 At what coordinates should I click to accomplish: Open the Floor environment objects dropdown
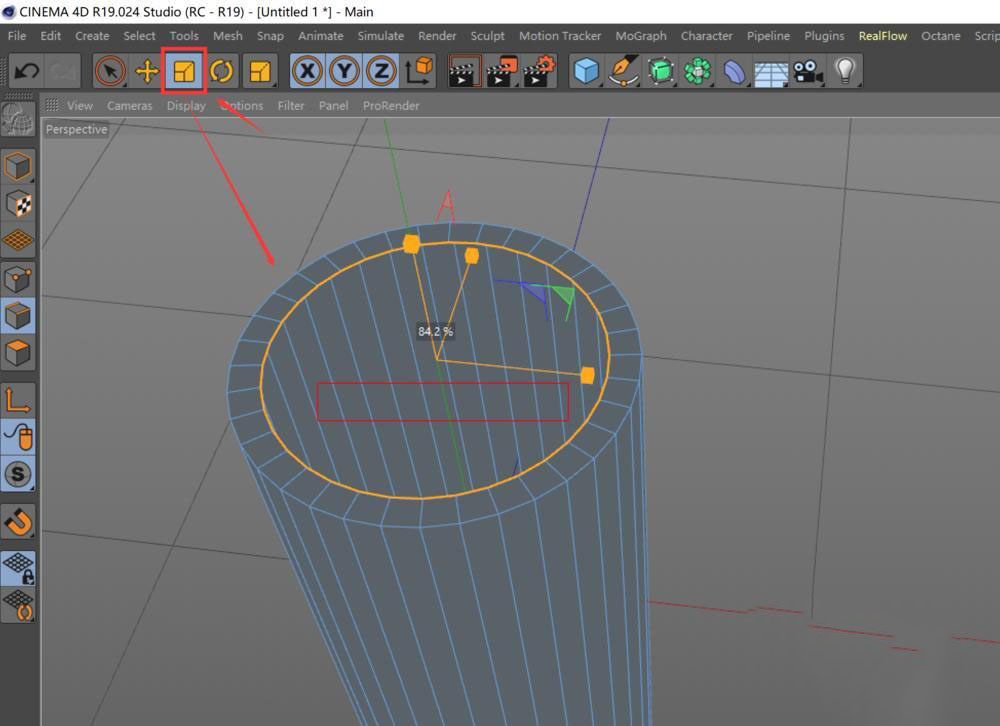pyautogui.click(x=771, y=71)
